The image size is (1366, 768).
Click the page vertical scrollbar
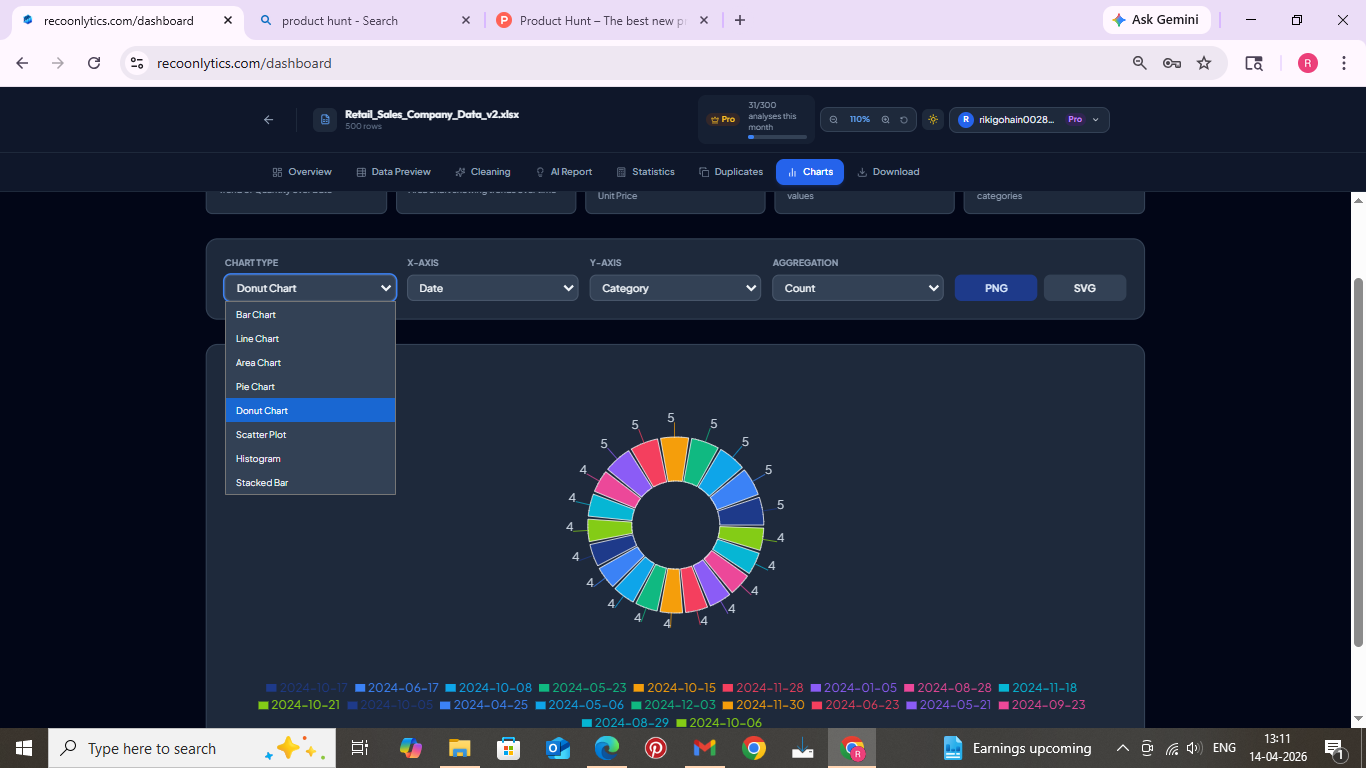(x=1358, y=460)
